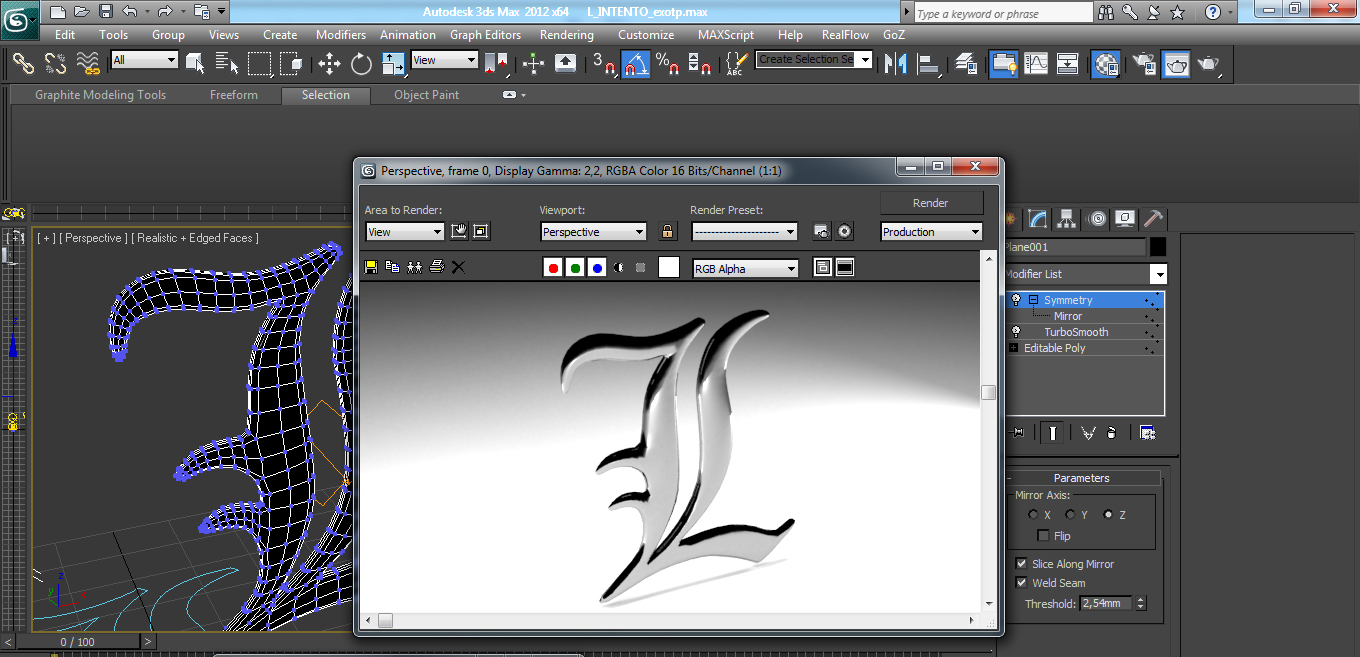Lock render to the Perspective viewport
Image resolution: width=1360 pixels, height=657 pixels.
668,232
